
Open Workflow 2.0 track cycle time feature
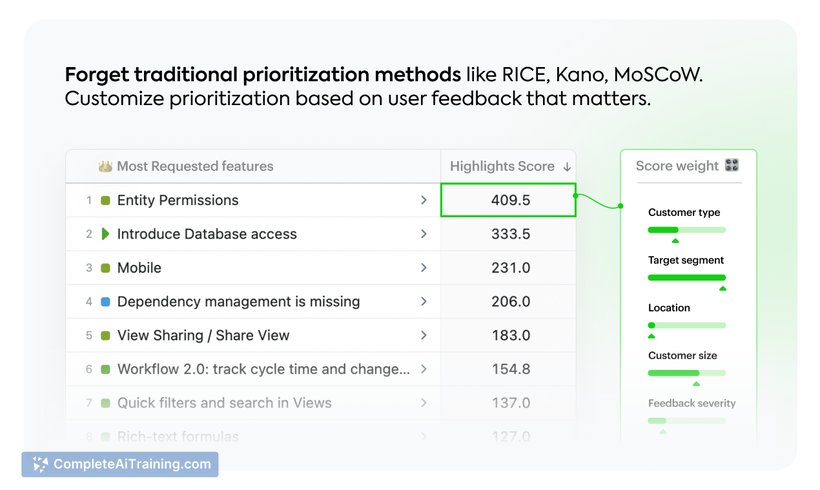[x=253, y=369]
